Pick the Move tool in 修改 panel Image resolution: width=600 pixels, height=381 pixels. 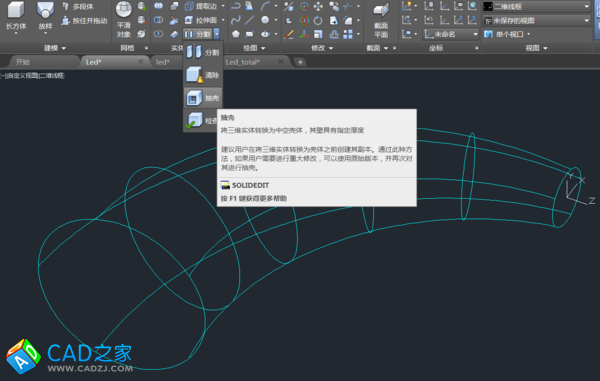[318, 6]
